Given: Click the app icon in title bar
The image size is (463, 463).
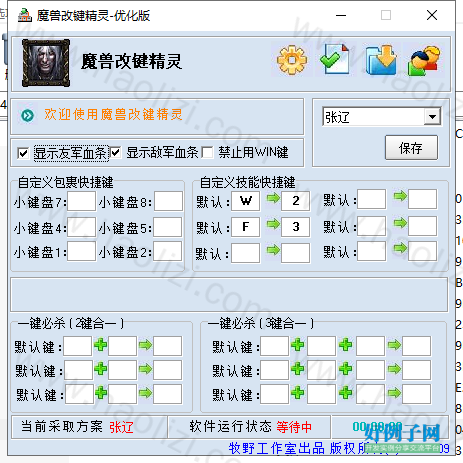Looking at the screenshot, I should pos(25,15).
